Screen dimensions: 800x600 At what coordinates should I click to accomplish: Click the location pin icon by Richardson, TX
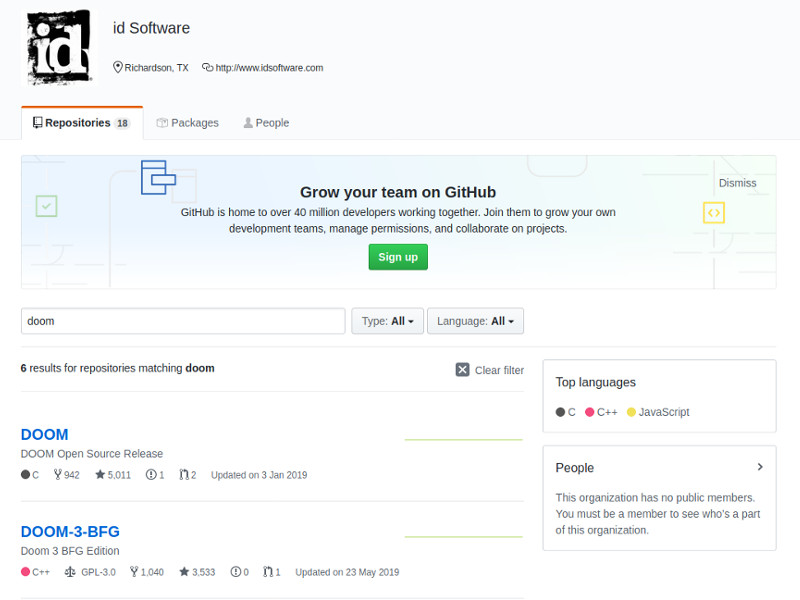[118, 67]
